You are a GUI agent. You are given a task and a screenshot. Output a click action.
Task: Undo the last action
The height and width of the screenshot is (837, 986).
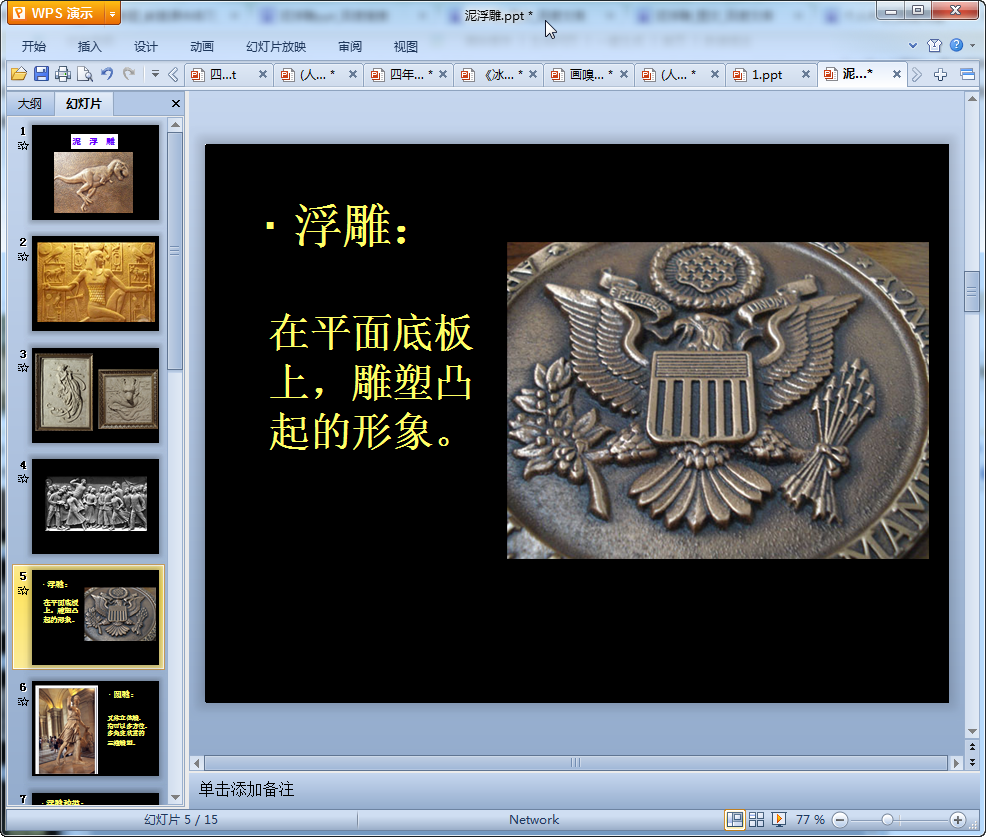click(107, 74)
